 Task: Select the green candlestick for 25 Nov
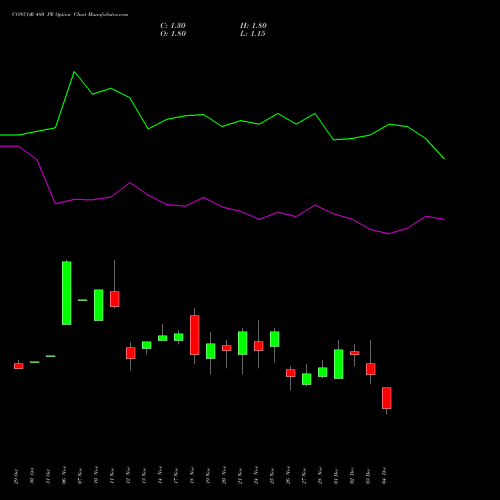click(275, 339)
